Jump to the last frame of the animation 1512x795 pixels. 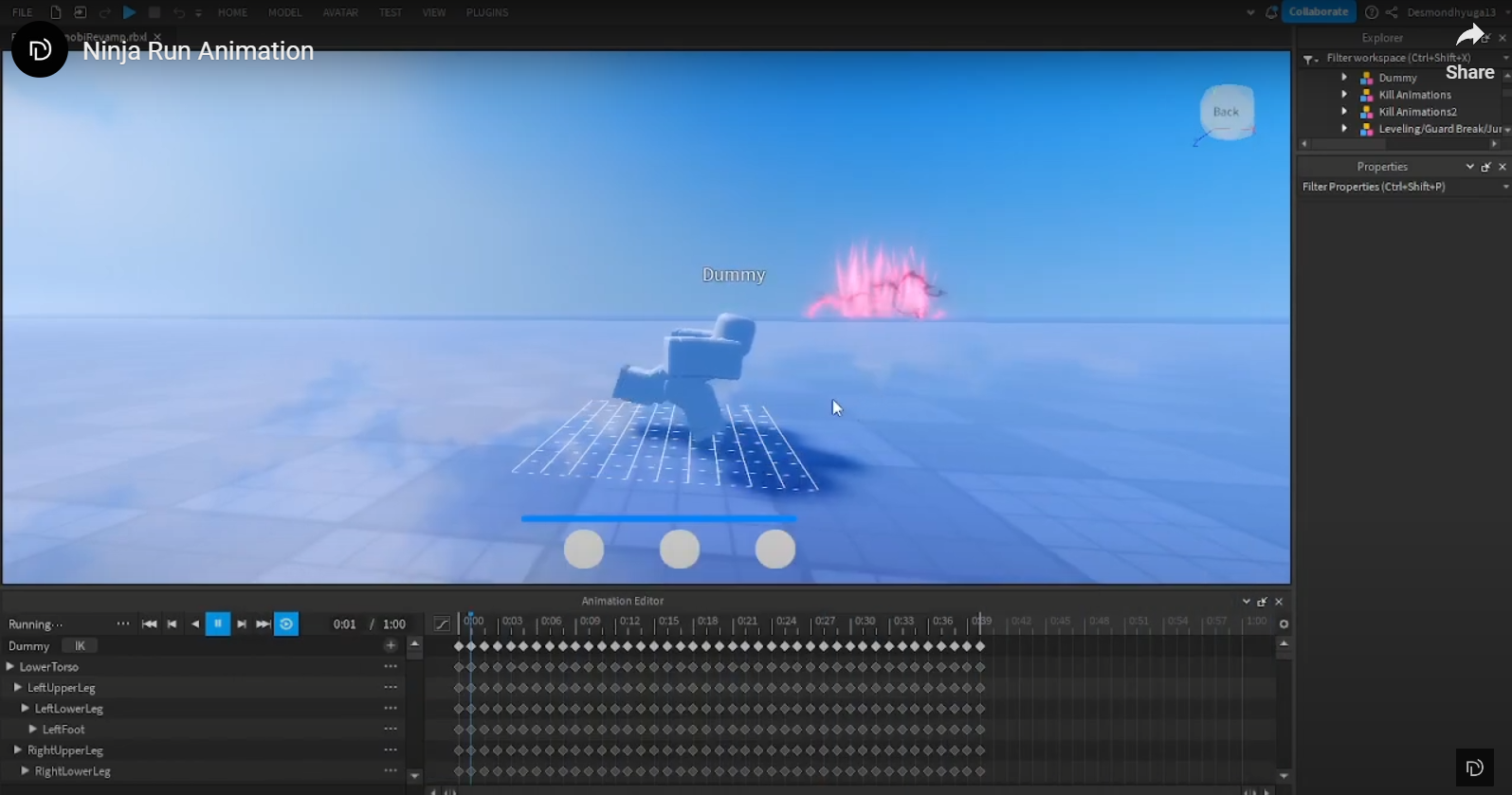point(264,623)
